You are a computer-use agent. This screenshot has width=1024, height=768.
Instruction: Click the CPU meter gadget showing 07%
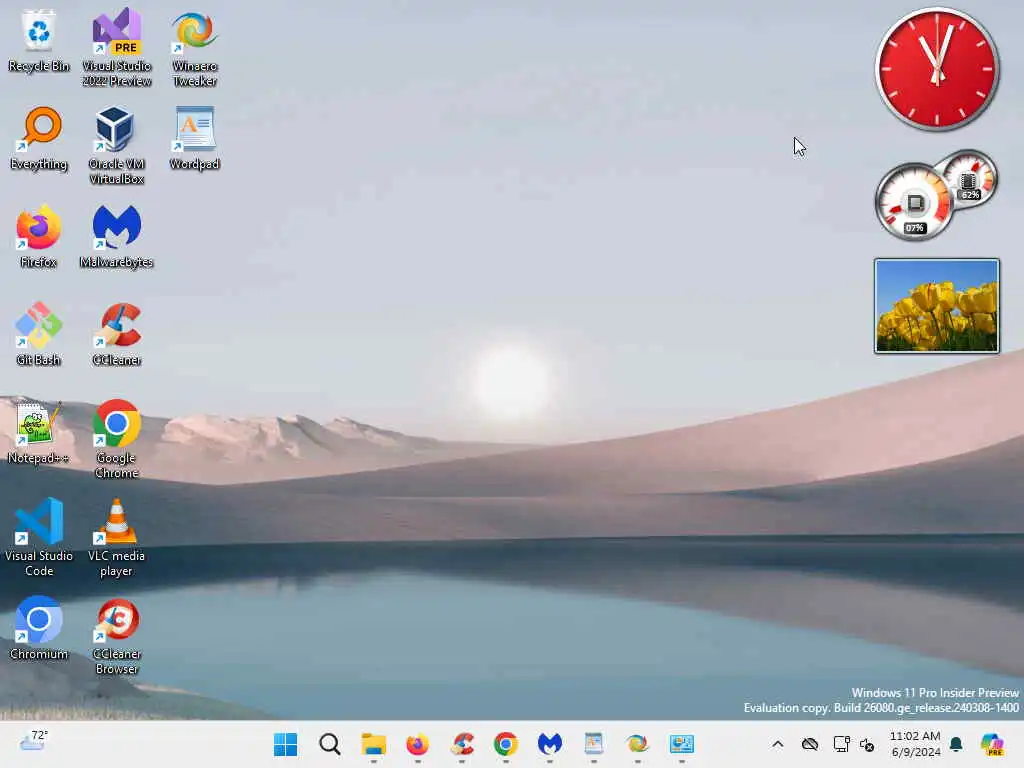pyautogui.click(x=914, y=203)
